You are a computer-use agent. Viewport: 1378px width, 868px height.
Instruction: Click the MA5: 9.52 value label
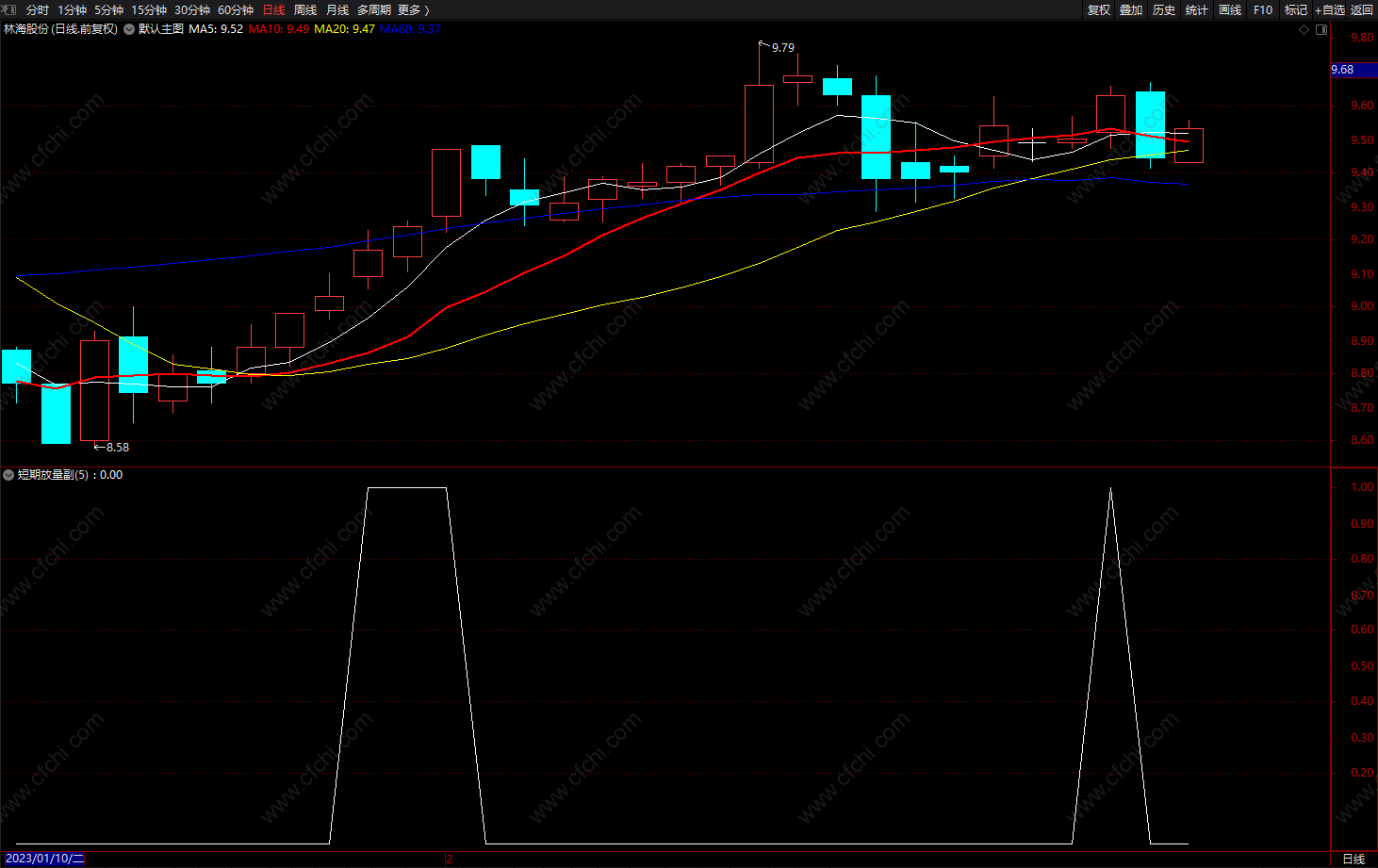(x=216, y=29)
